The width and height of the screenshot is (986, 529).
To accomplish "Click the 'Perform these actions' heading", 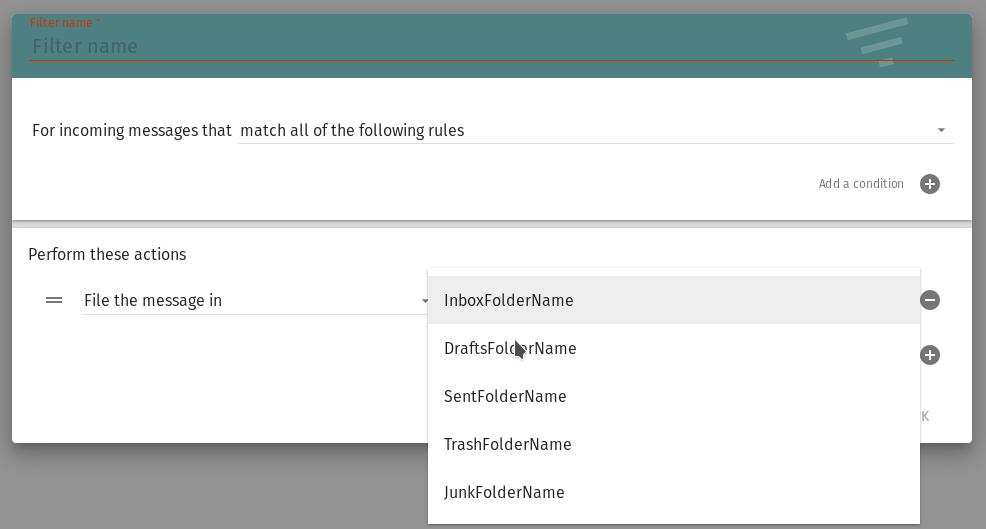I will tap(107, 254).
